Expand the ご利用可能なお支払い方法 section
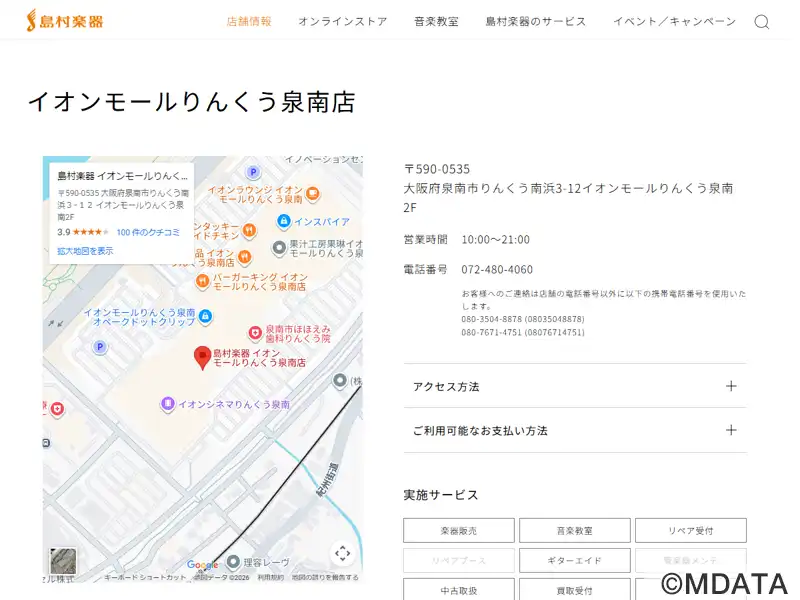This screenshot has width=800, height=600. click(x=575, y=430)
